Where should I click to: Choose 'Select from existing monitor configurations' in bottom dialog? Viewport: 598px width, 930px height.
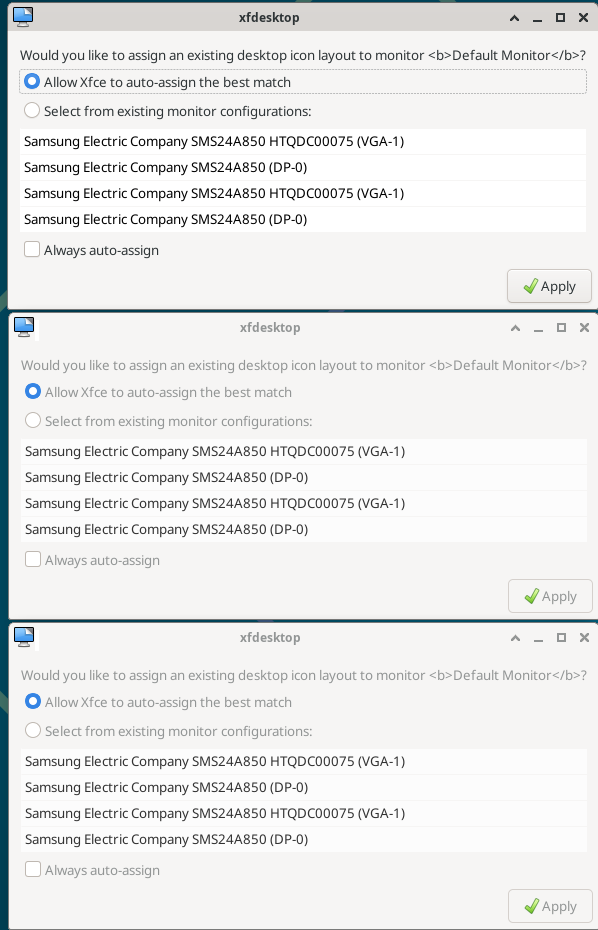(x=33, y=731)
